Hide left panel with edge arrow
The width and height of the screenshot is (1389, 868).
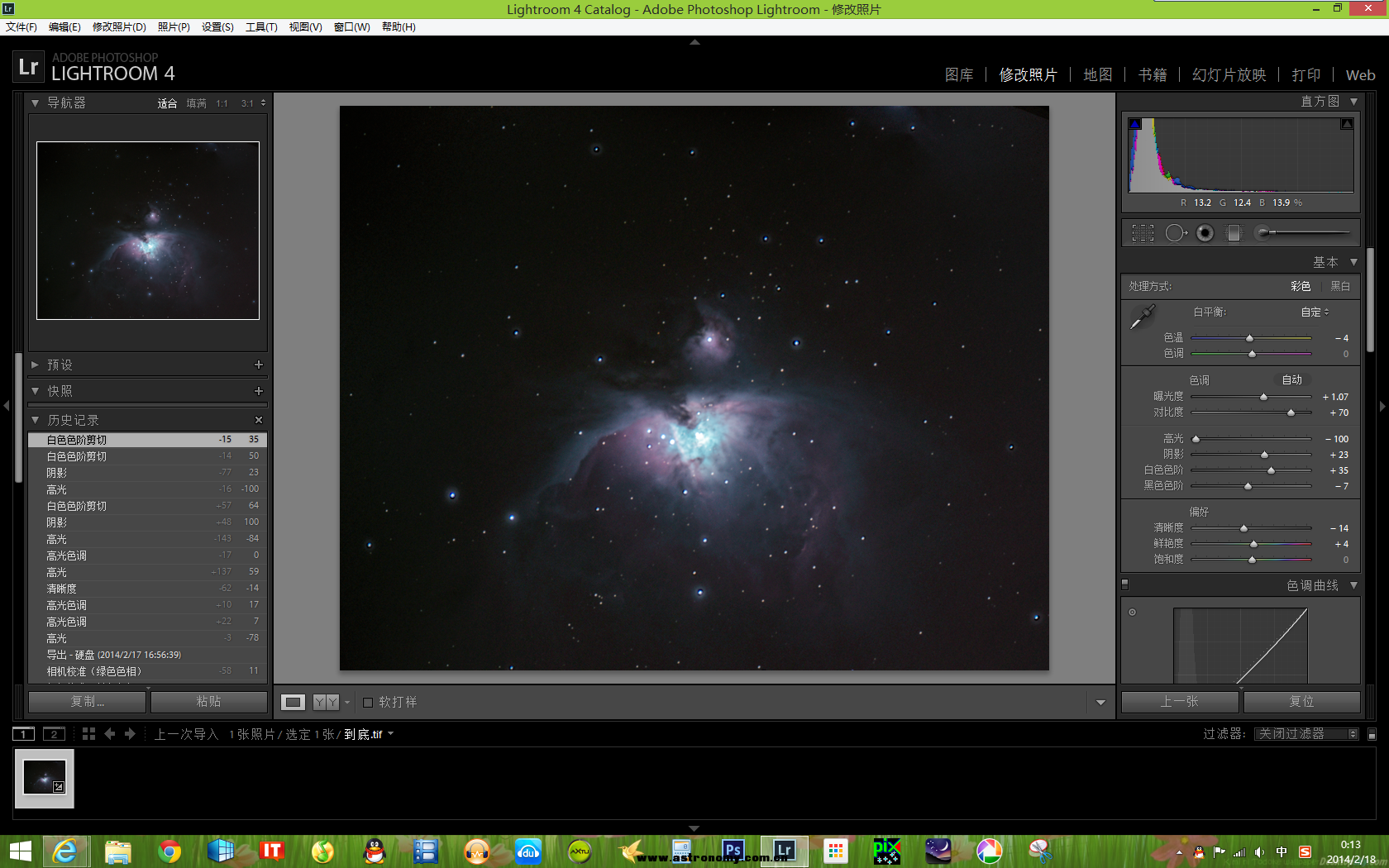click(x=7, y=406)
